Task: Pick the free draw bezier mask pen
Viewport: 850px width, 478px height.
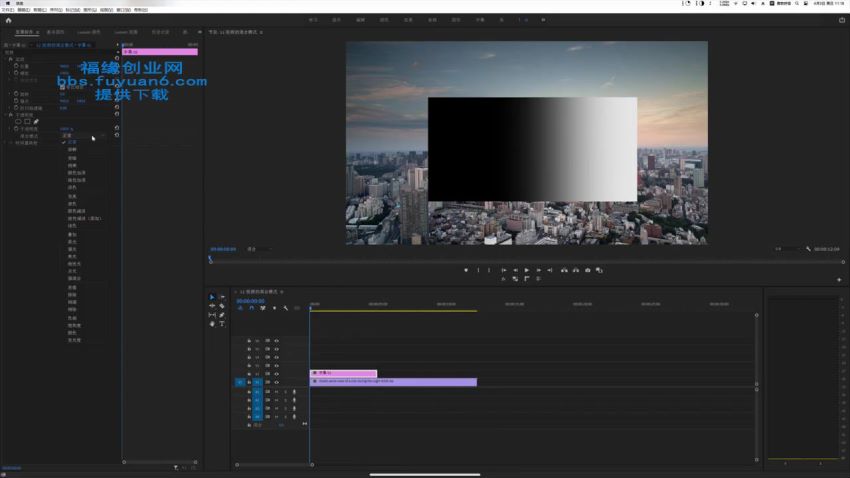Action: pyautogui.click(x=36, y=122)
